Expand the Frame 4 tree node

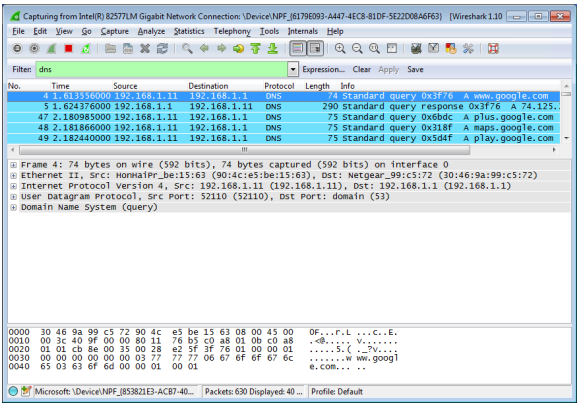(13, 165)
